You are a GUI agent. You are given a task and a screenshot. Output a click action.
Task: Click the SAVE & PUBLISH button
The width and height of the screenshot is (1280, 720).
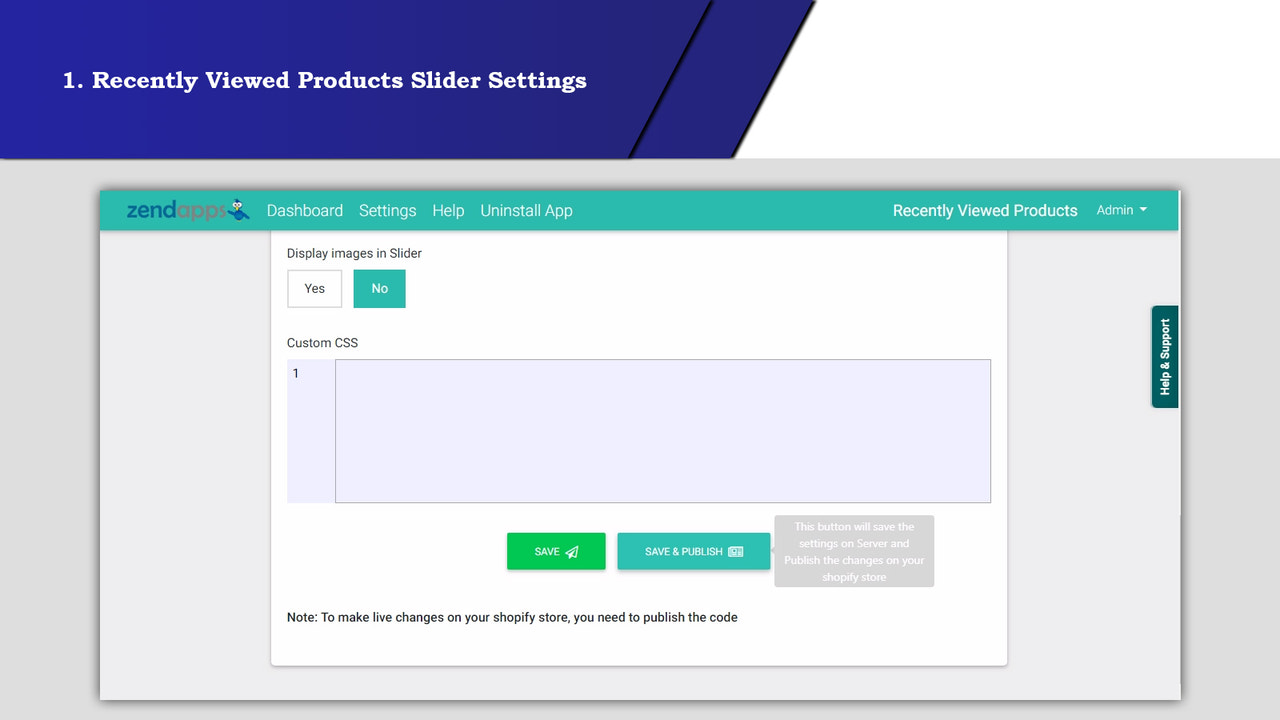tap(693, 551)
